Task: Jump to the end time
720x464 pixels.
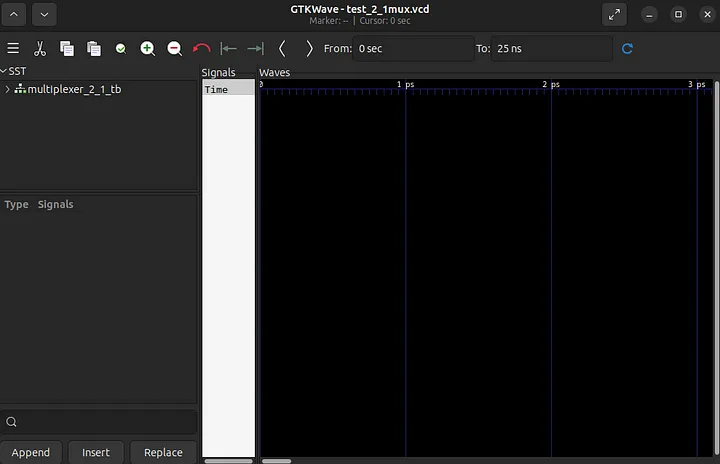Action: click(256, 48)
